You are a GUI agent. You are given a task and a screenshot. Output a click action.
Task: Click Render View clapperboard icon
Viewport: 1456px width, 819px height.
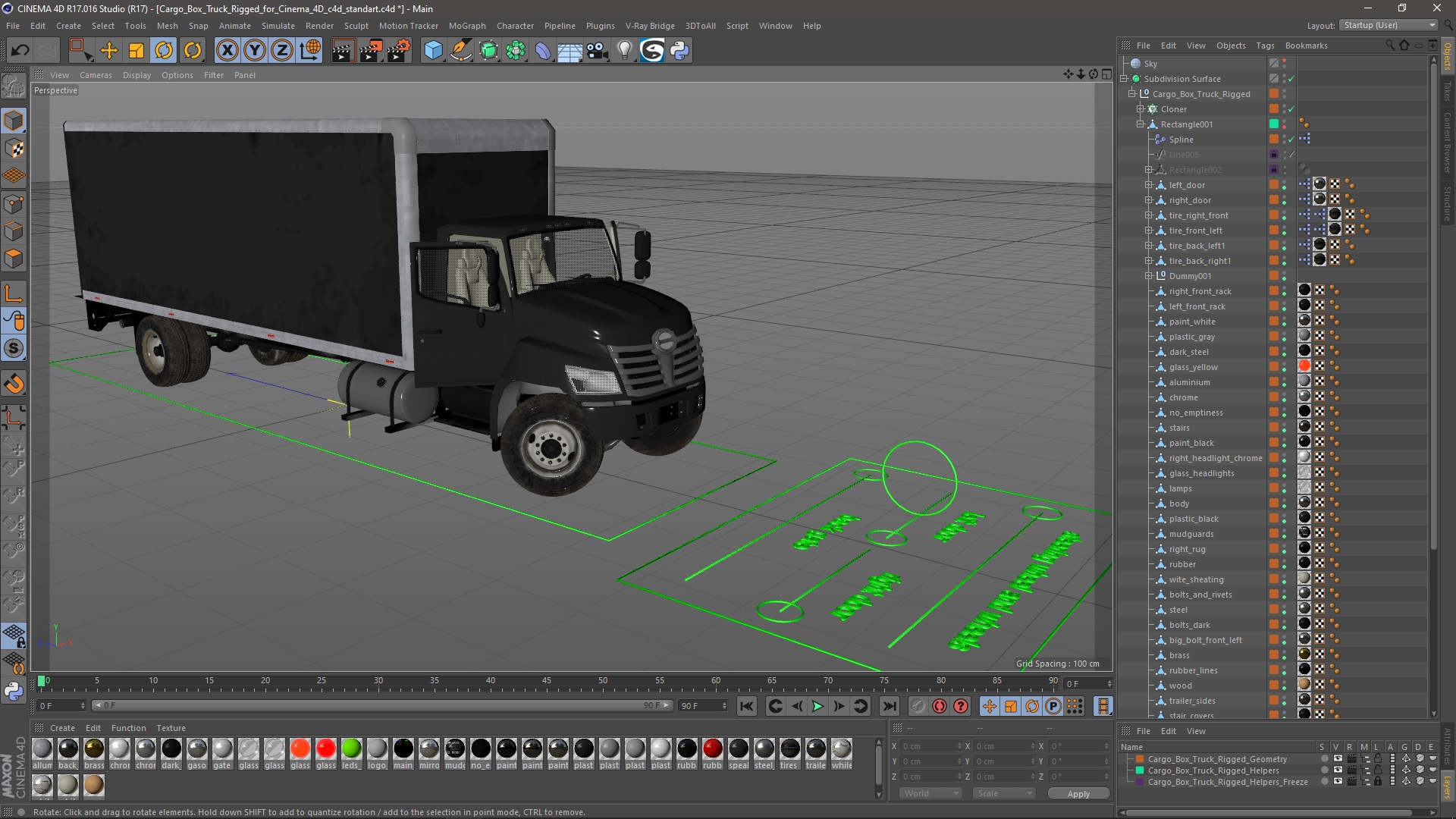(x=343, y=51)
